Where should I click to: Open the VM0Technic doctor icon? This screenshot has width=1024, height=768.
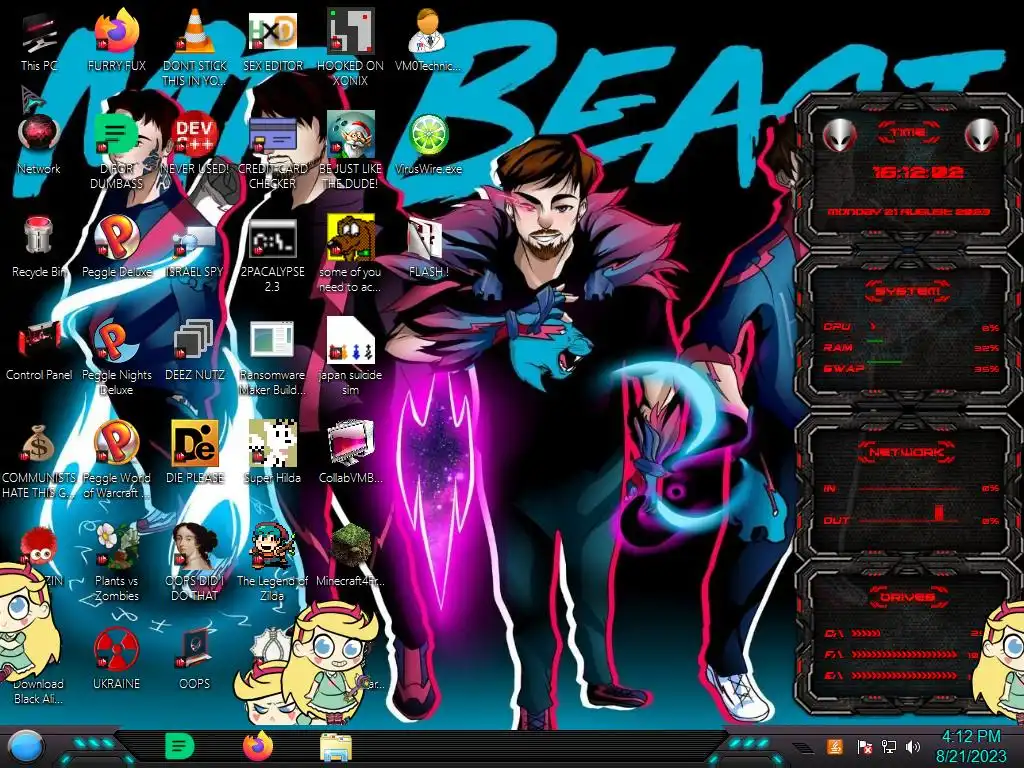tap(428, 42)
